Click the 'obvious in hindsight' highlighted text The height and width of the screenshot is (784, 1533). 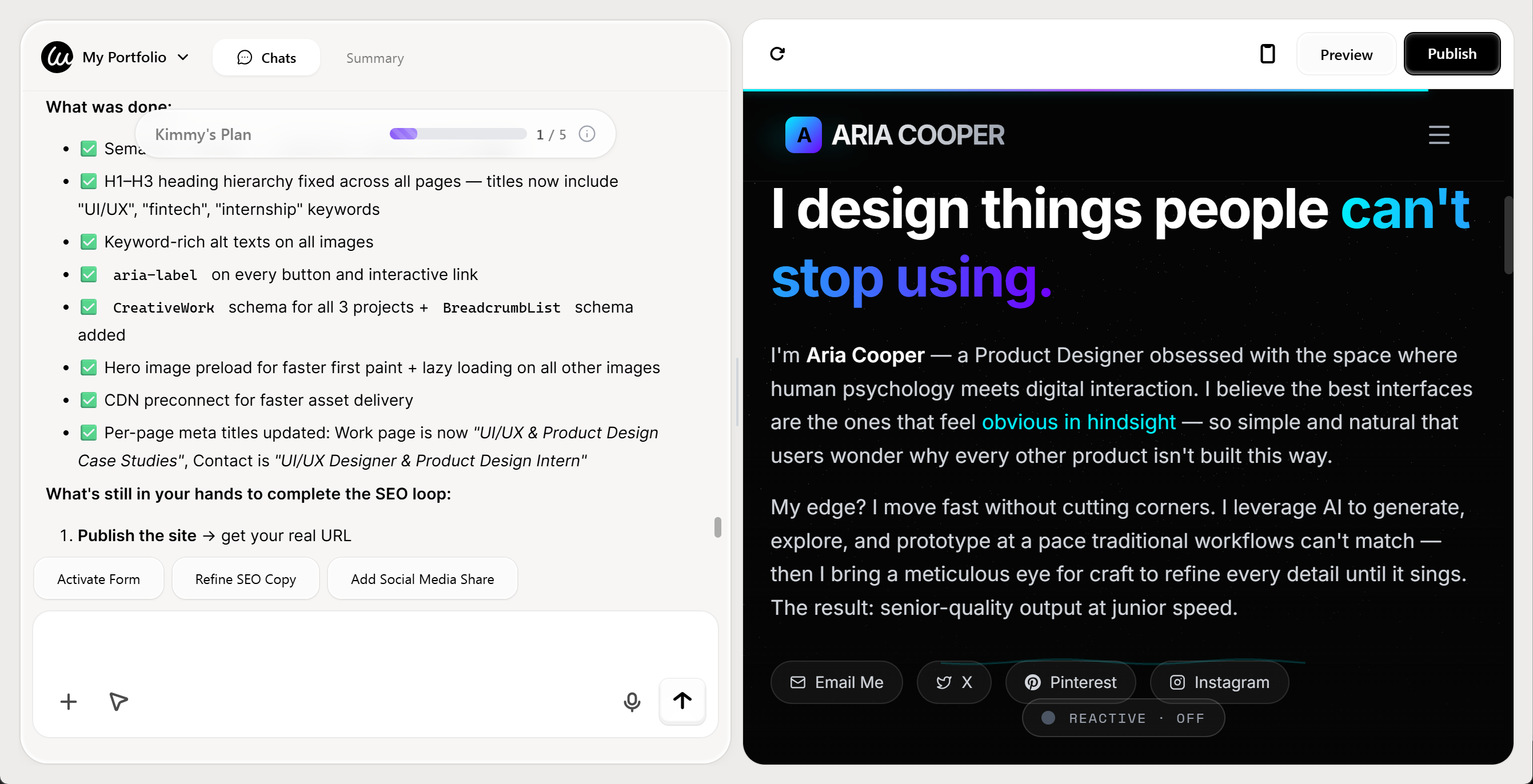[x=1079, y=422]
